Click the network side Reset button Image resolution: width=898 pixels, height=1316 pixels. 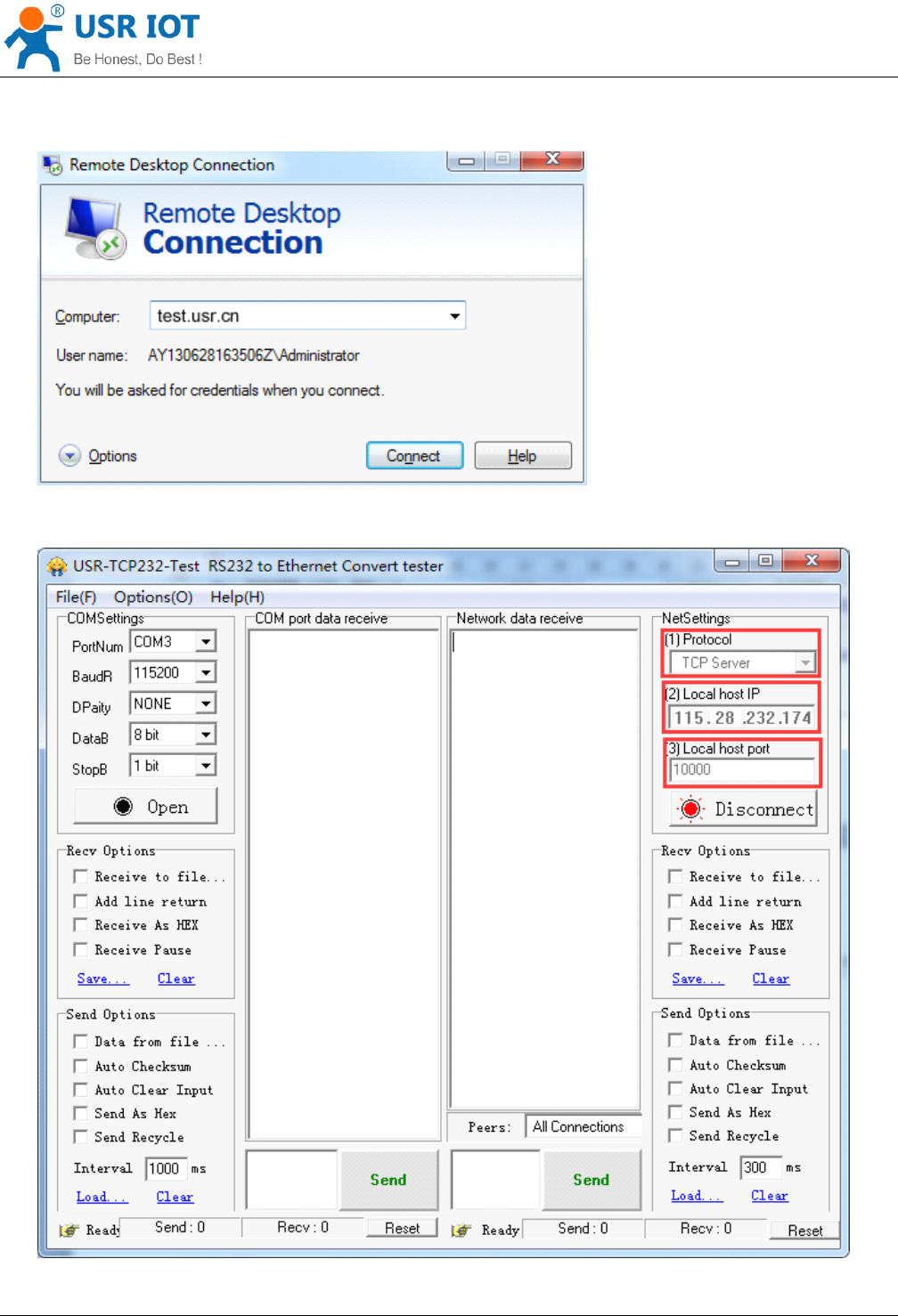pos(804,1231)
